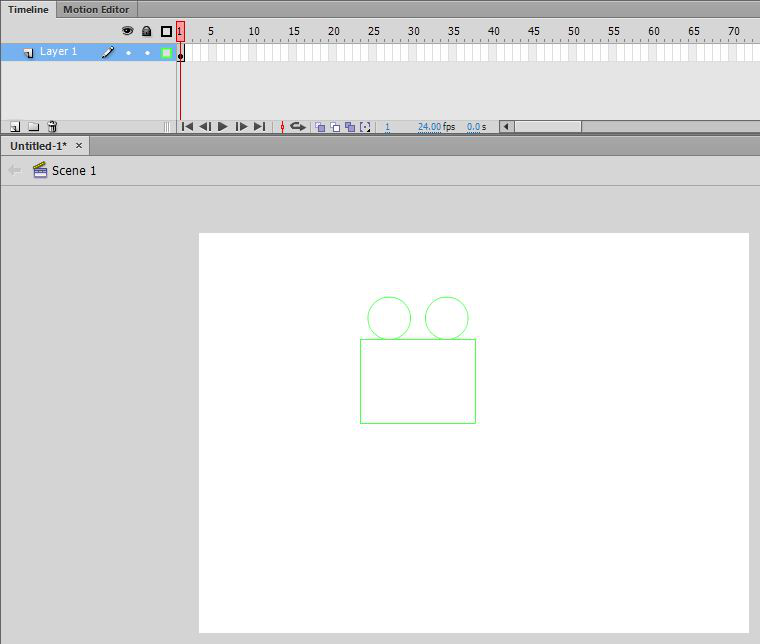The height and width of the screenshot is (644, 760).
Task: Play the timeline animation
Action: pos(223,126)
